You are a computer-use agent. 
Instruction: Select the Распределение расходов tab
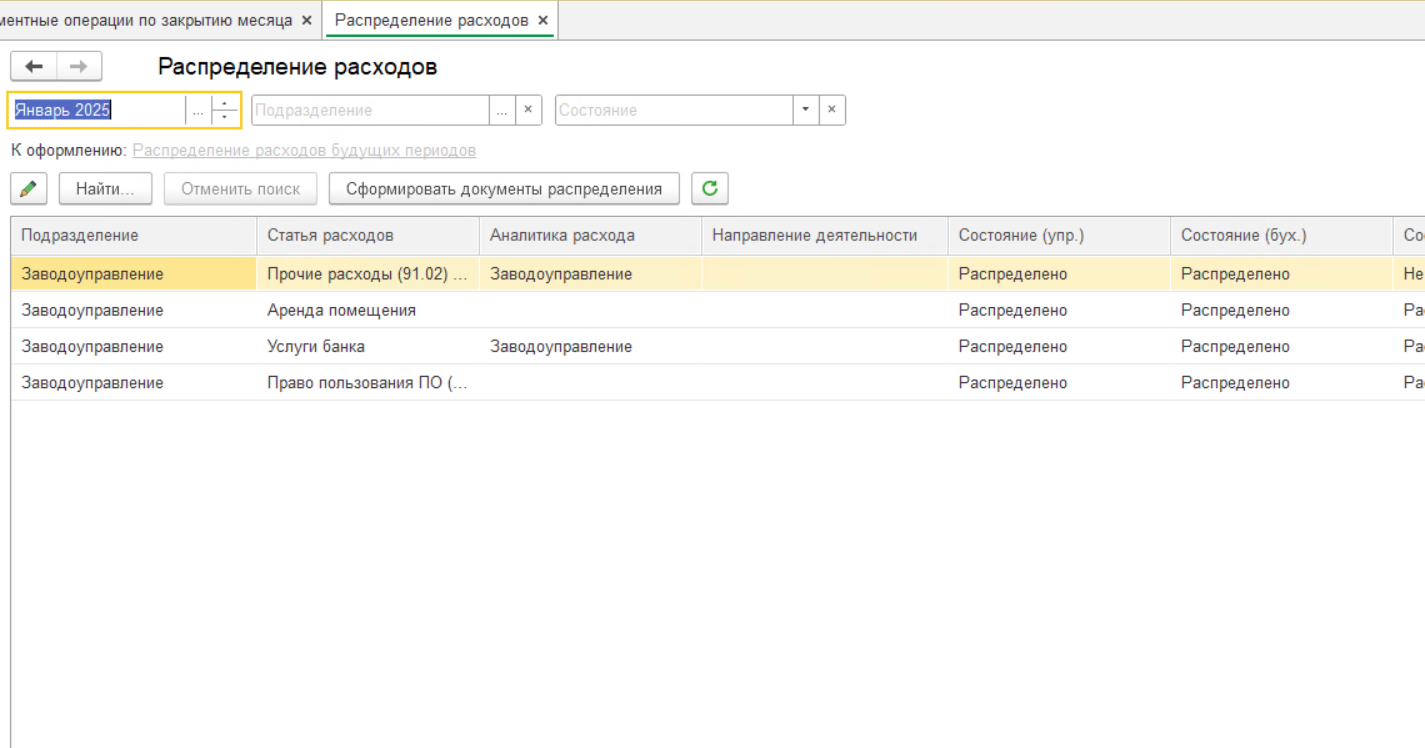tap(431, 20)
